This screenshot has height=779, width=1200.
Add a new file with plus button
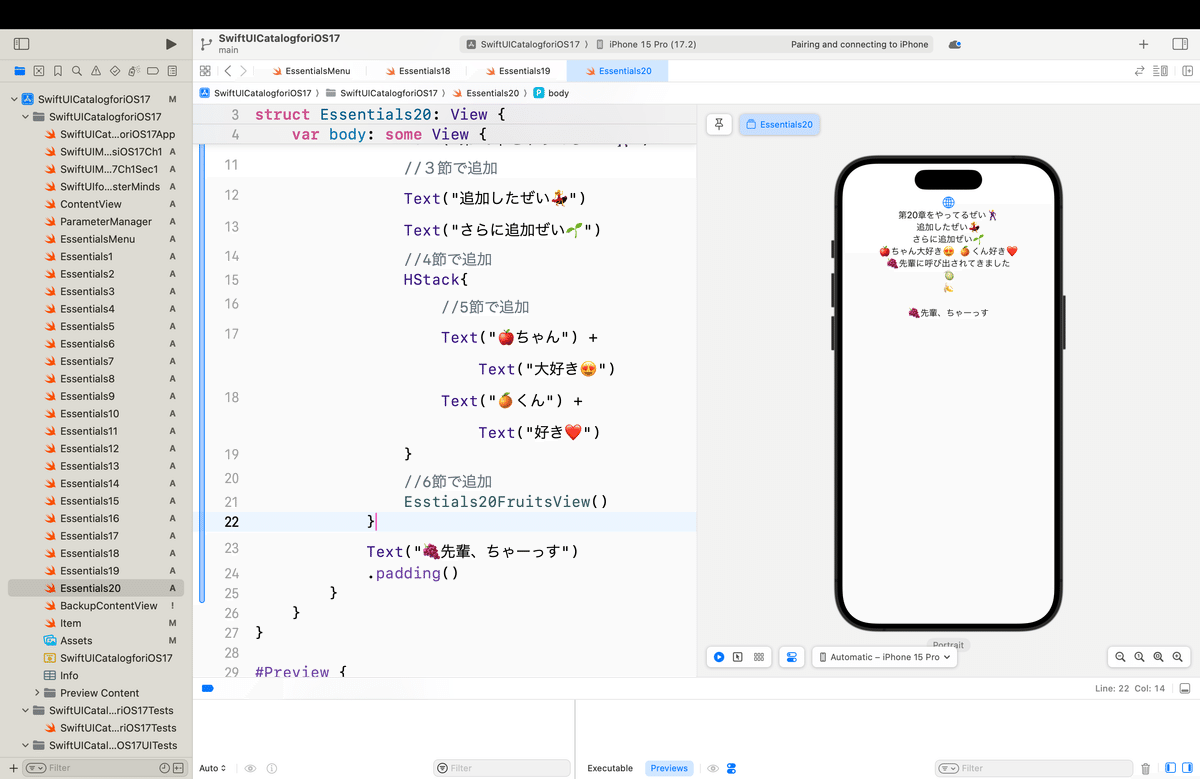pos(12,768)
